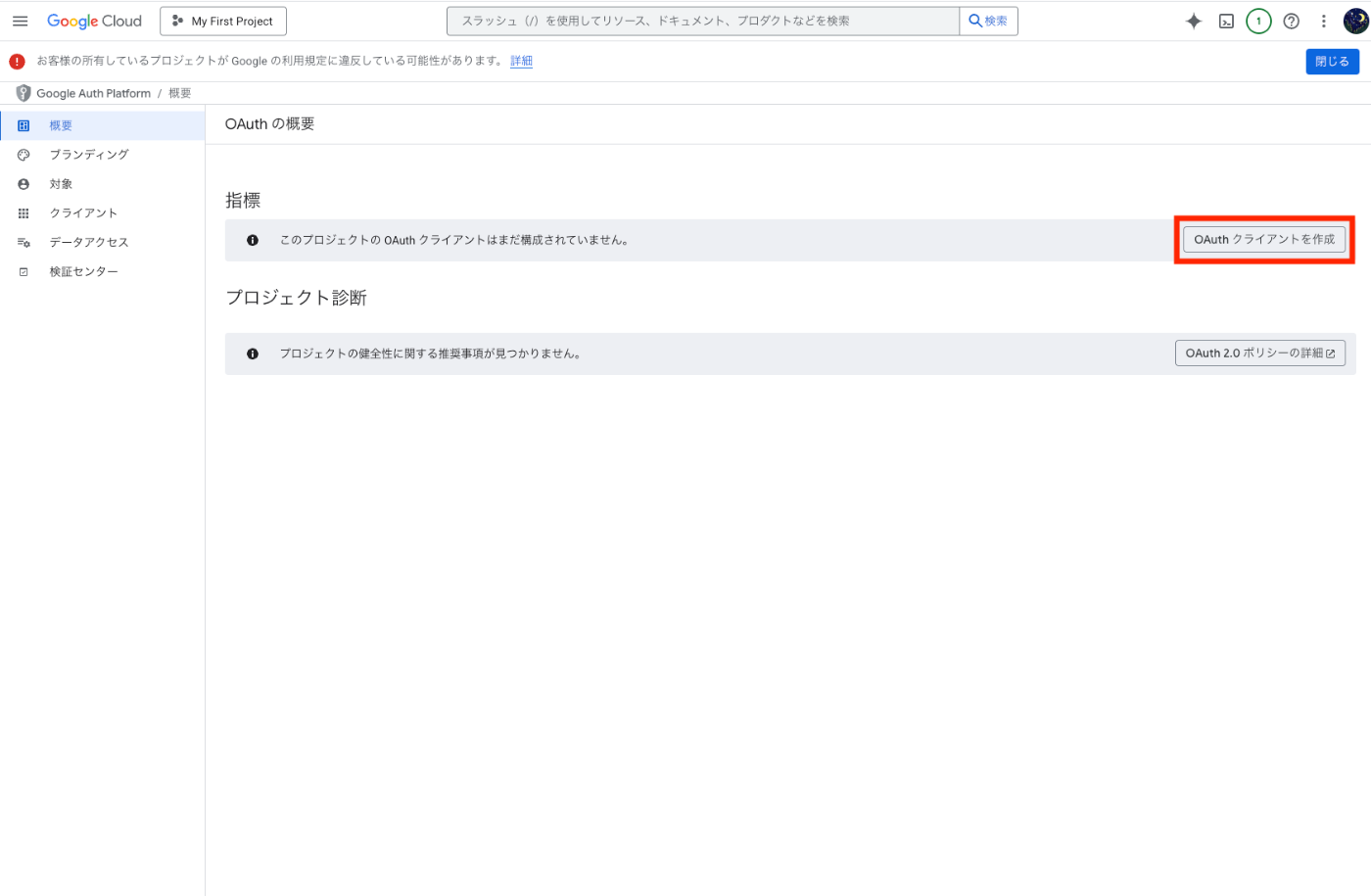1371x896 pixels.
Task: Click the Google Cloud logo
Action: [x=94, y=21]
